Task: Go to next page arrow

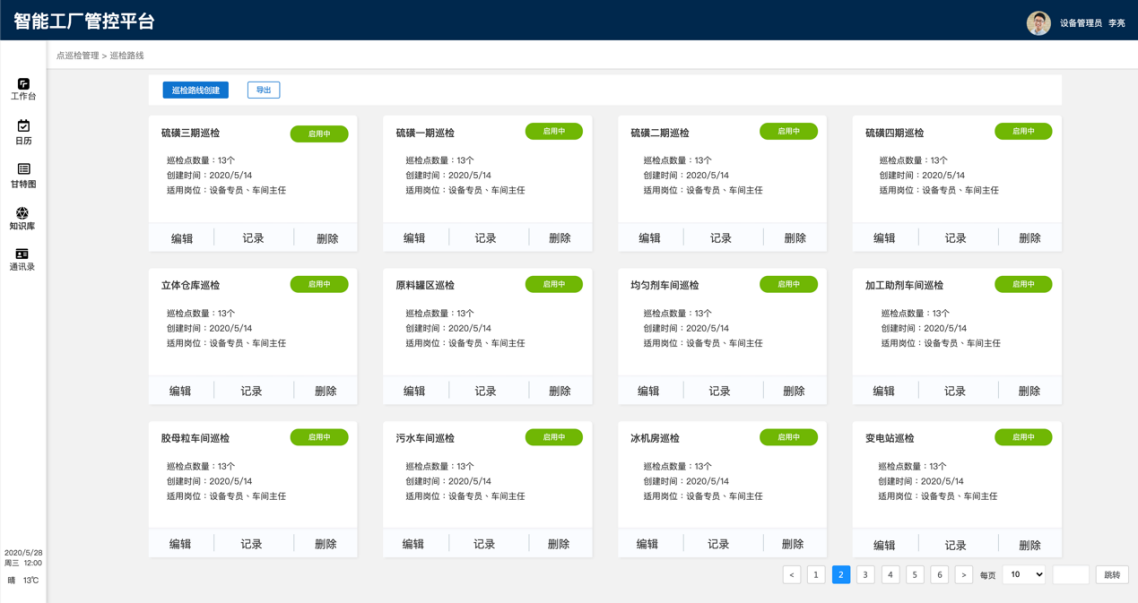Action: (x=963, y=574)
